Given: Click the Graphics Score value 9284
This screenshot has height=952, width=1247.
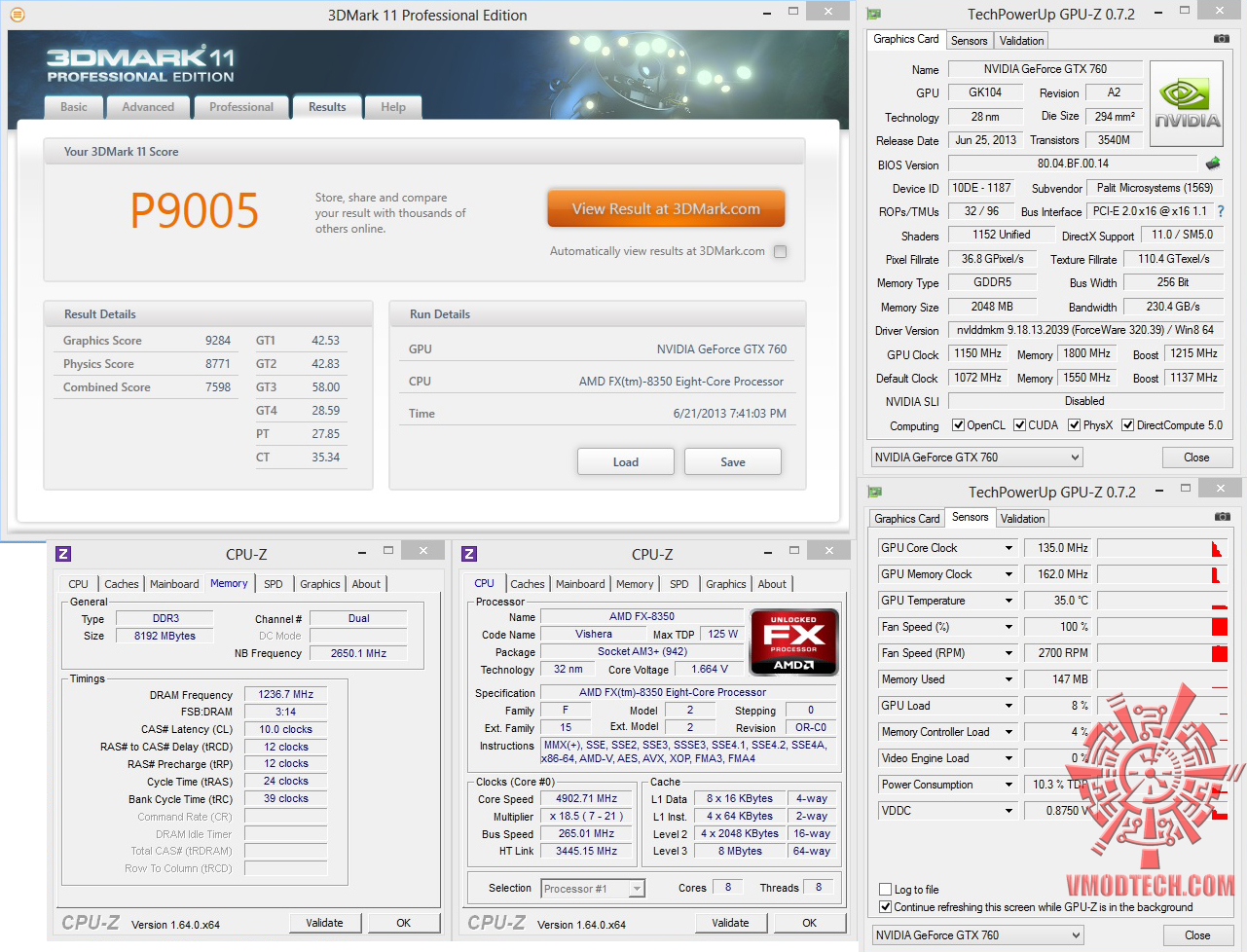Looking at the screenshot, I should tap(218, 341).
